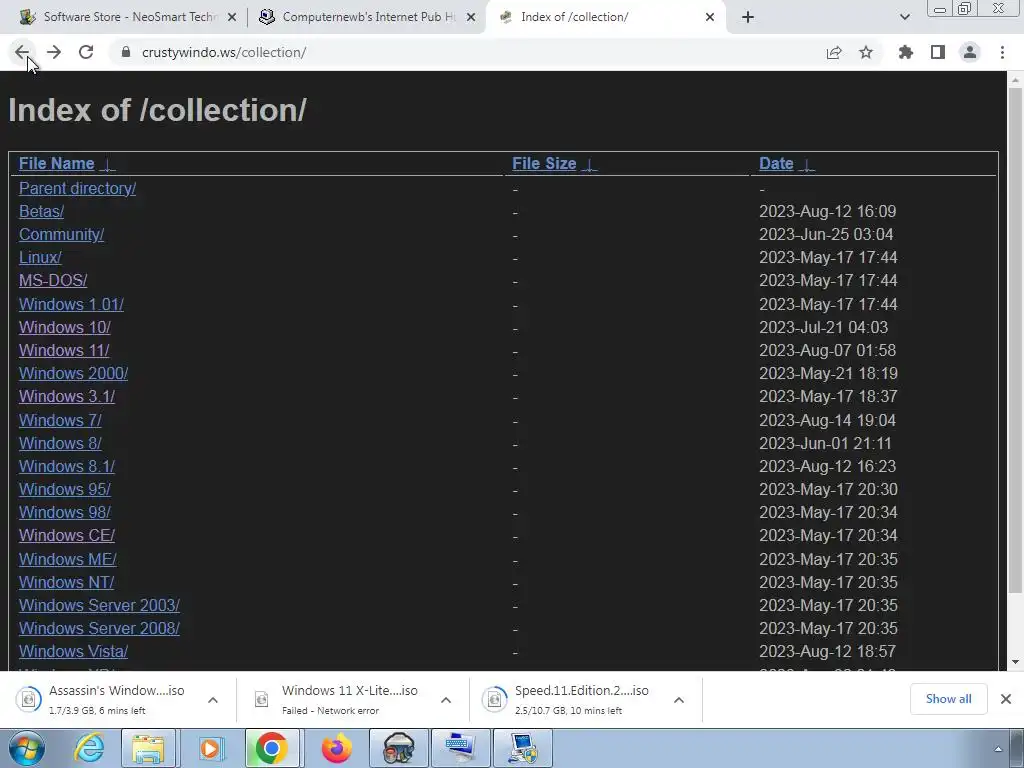The width and height of the screenshot is (1024, 768).
Task: Open a new tab with plus button
Action: coord(748,17)
